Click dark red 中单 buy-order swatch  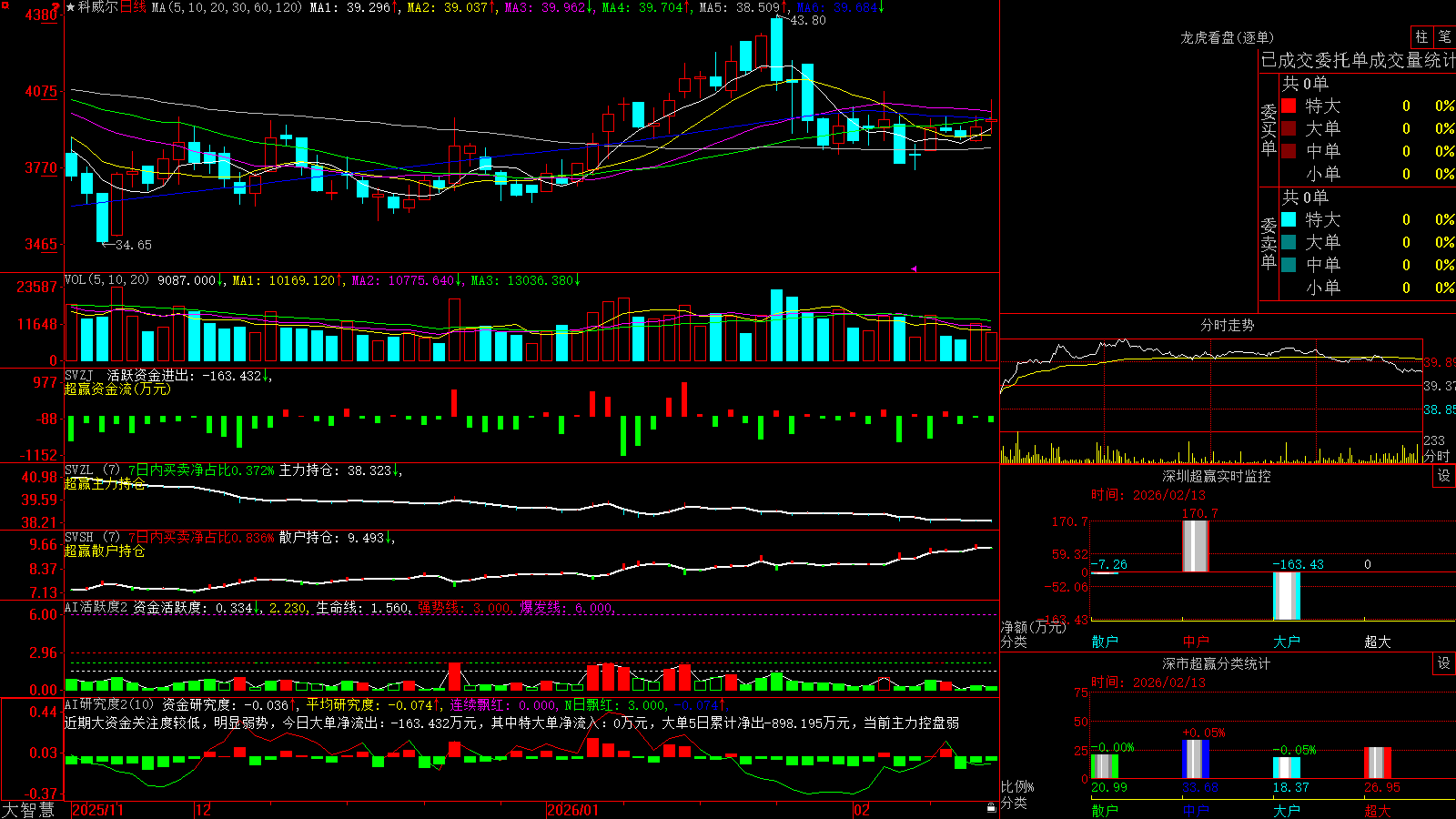pyautogui.click(x=1289, y=151)
